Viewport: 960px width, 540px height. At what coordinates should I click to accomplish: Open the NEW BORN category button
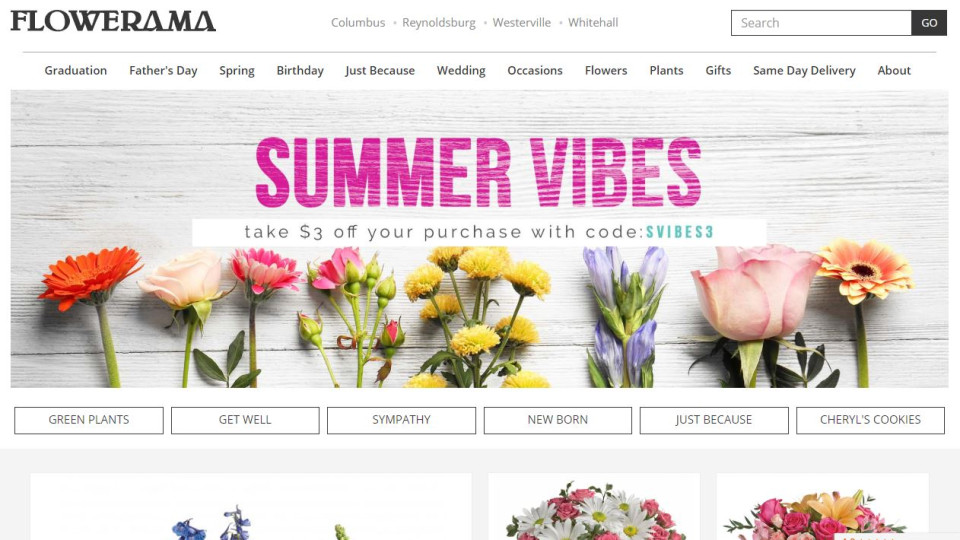(558, 420)
